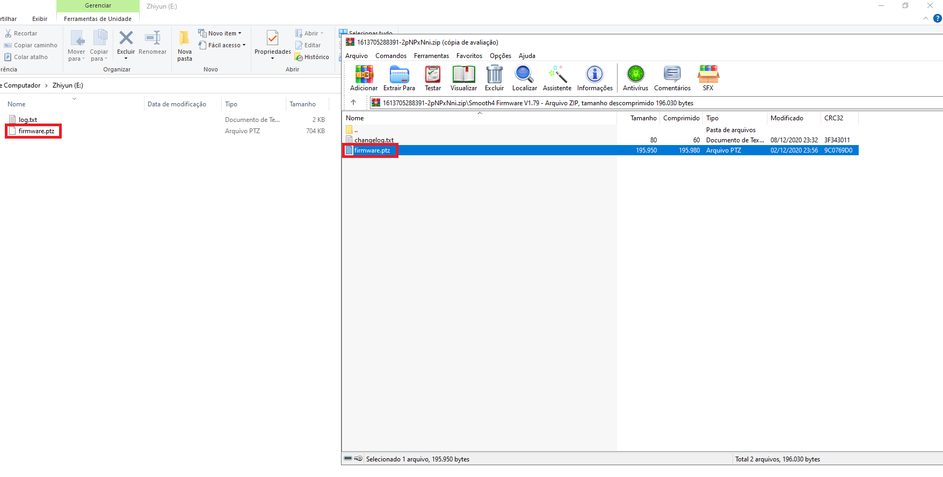This screenshot has height=477, width=943.
Task: Click Recortar in Explorer ribbon
Action: [x=21, y=34]
